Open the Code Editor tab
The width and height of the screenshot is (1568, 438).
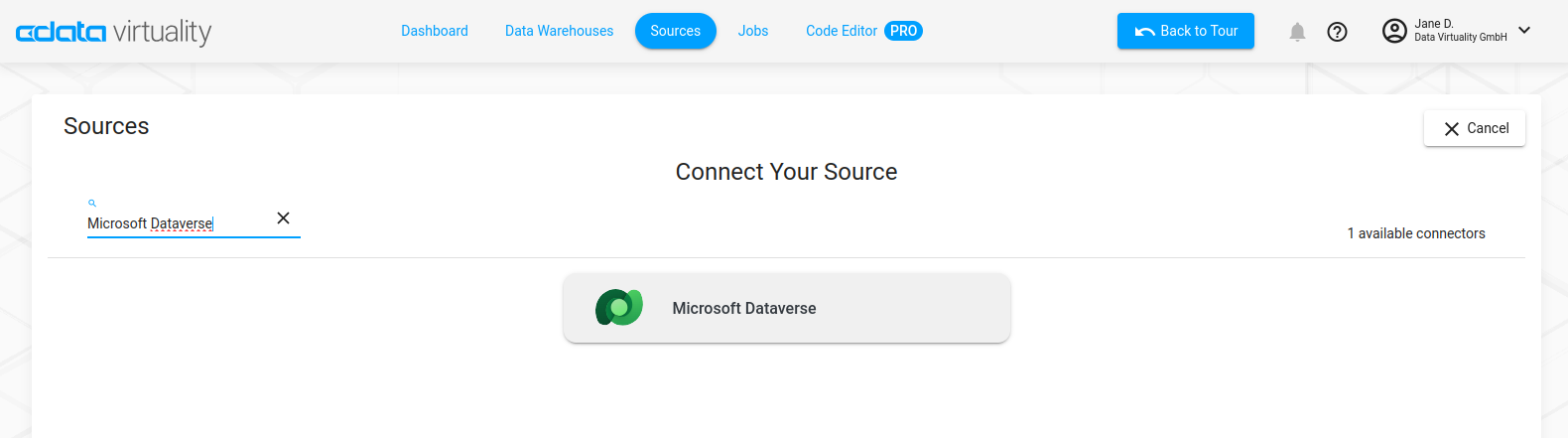842,31
